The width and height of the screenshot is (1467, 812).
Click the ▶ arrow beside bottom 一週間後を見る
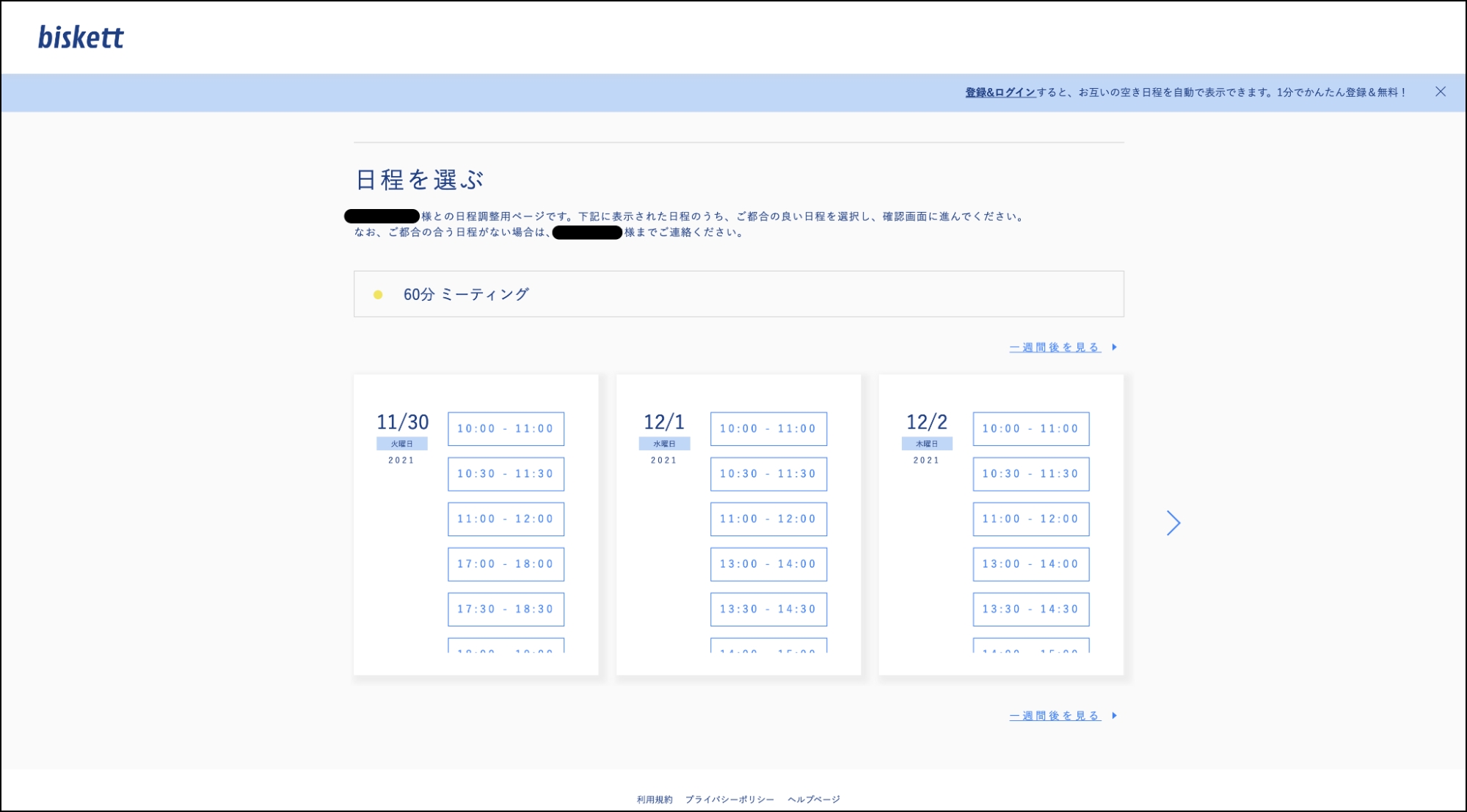[1114, 715]
